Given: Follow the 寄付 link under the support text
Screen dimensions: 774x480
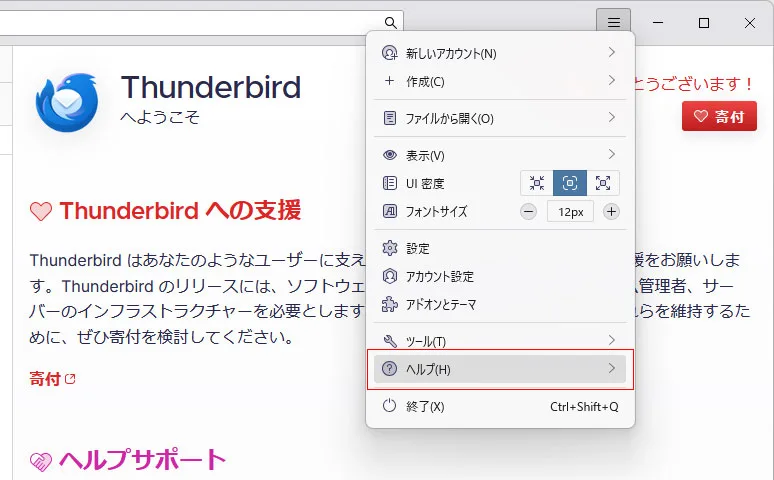Looking at the screenshot, I should pyautogui.click(x=45, y=379).
